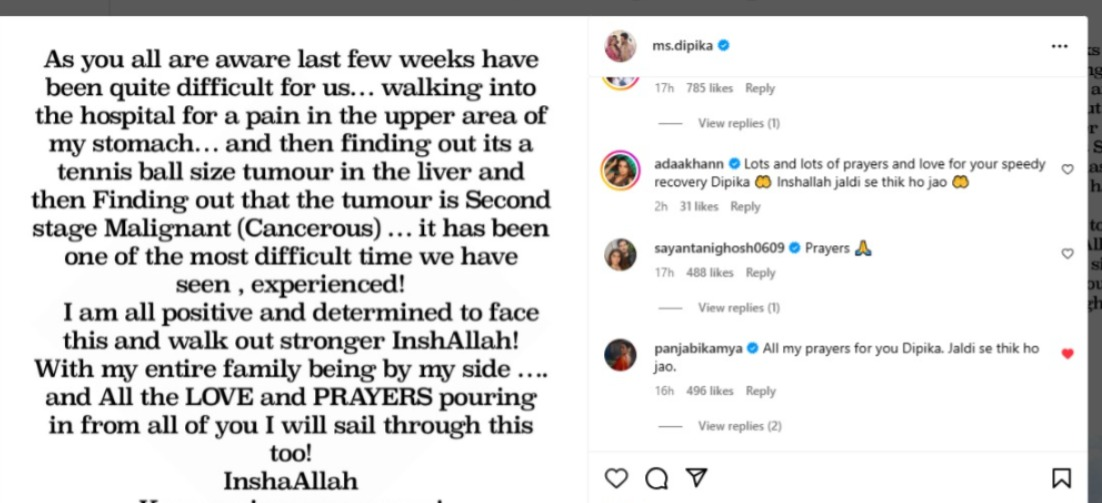Share post via paper plane icon
This screenshot has height=503, width=1102.
[698, 478]
